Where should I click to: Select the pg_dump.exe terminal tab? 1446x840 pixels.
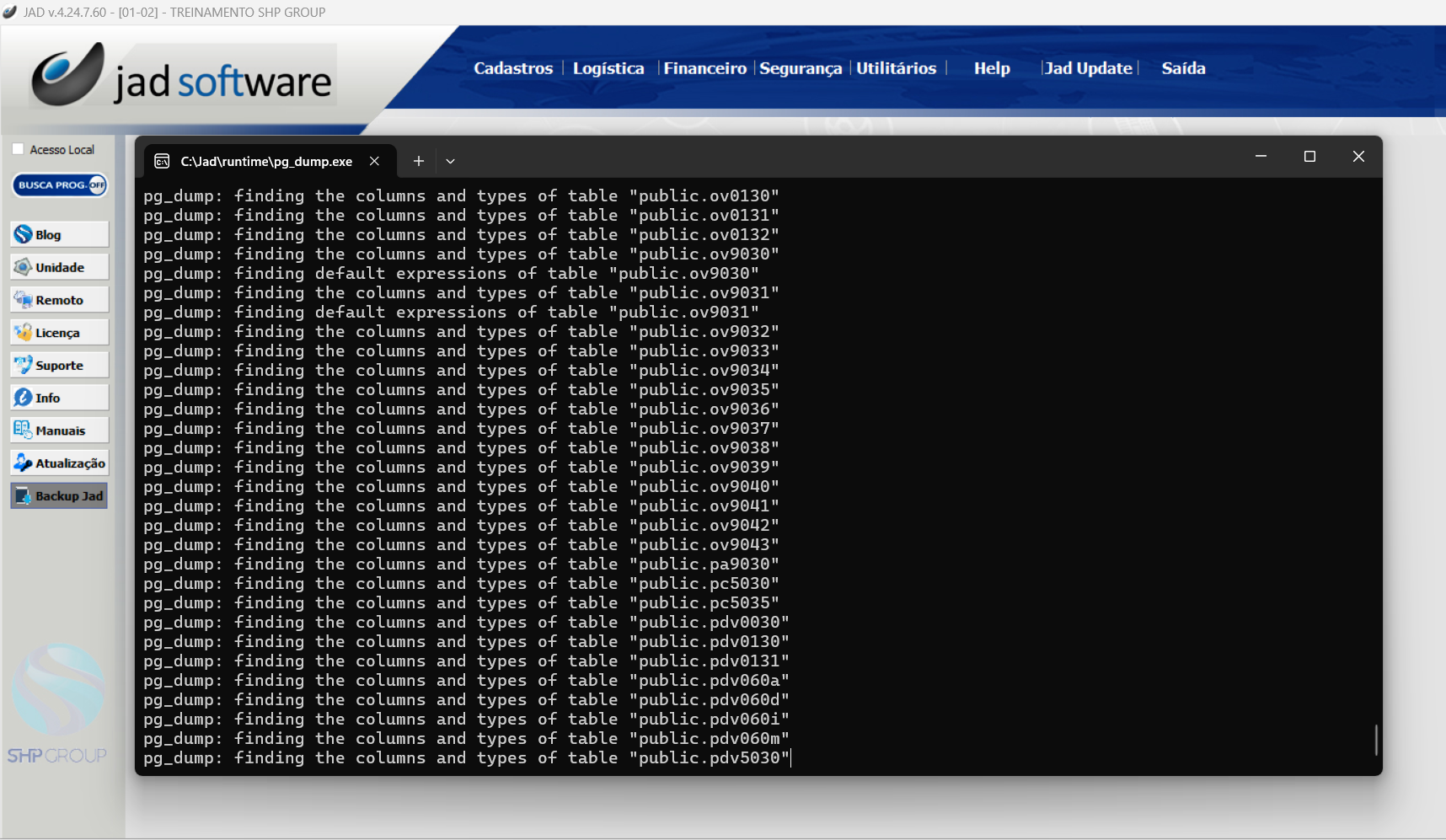[265, 161]
